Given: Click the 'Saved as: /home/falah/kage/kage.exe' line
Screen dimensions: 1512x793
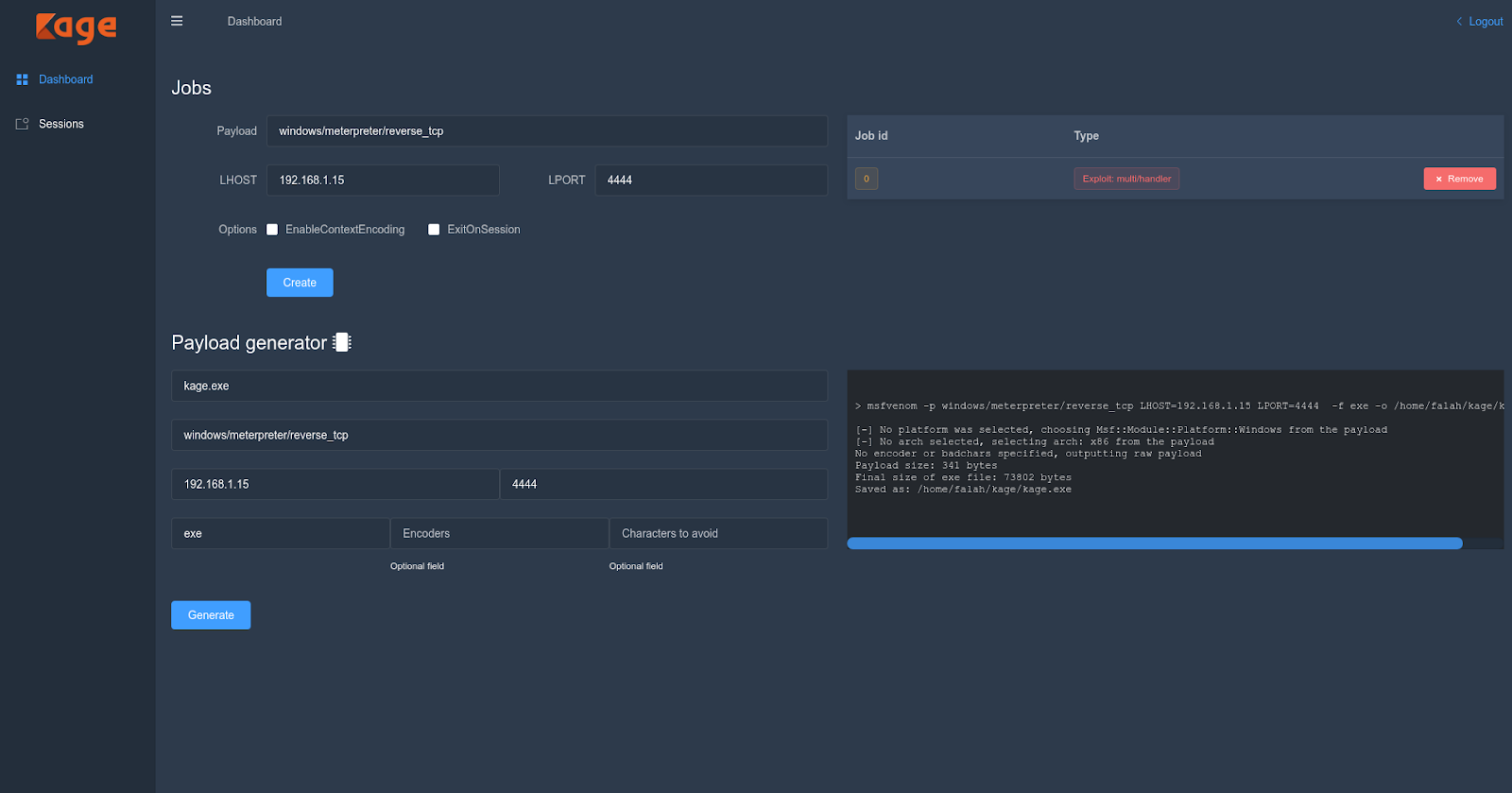Looking at the screenshot, I should tap(963, 490).
